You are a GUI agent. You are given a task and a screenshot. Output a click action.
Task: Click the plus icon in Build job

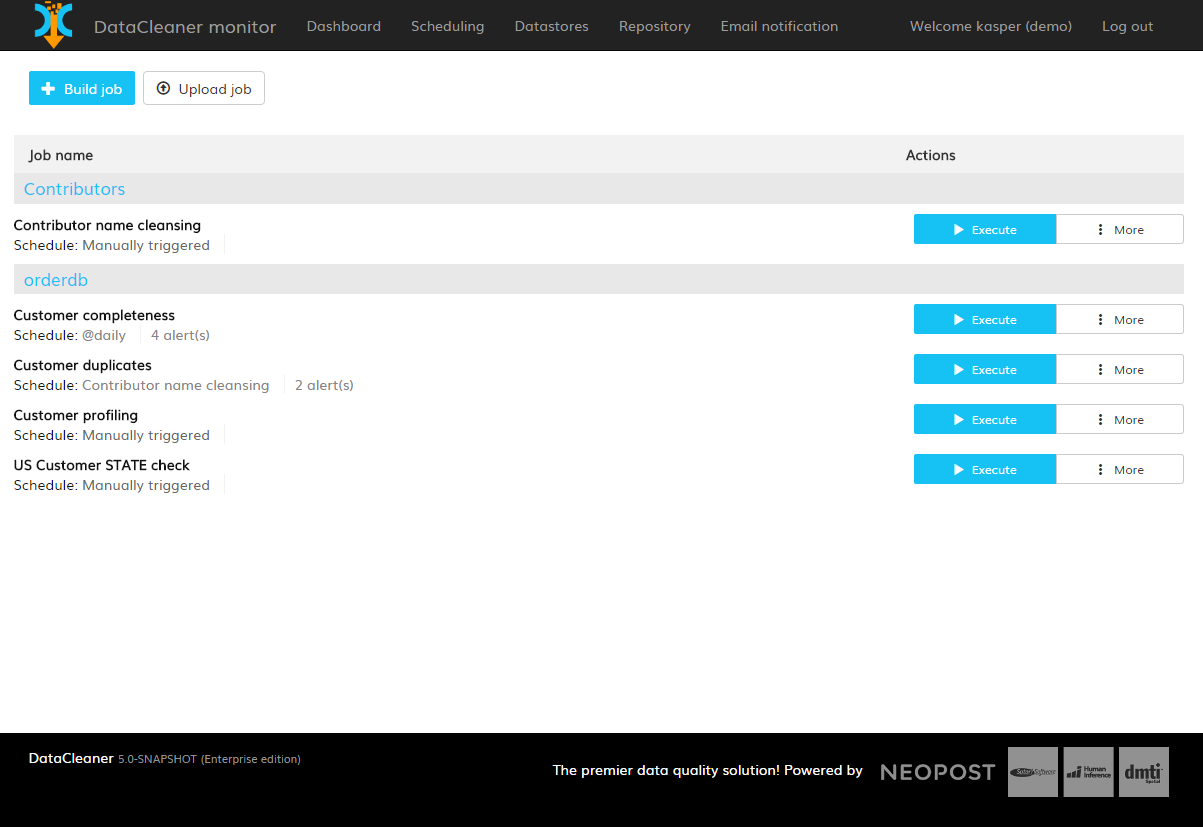click(x=48, y=89)
